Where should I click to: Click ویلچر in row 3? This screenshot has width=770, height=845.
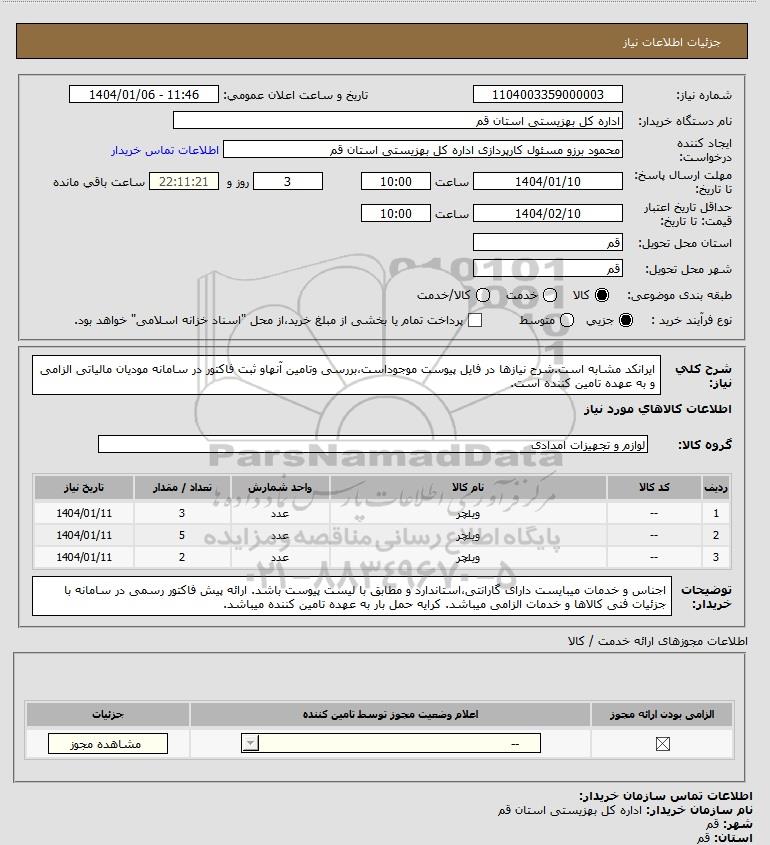coord(468,558)
